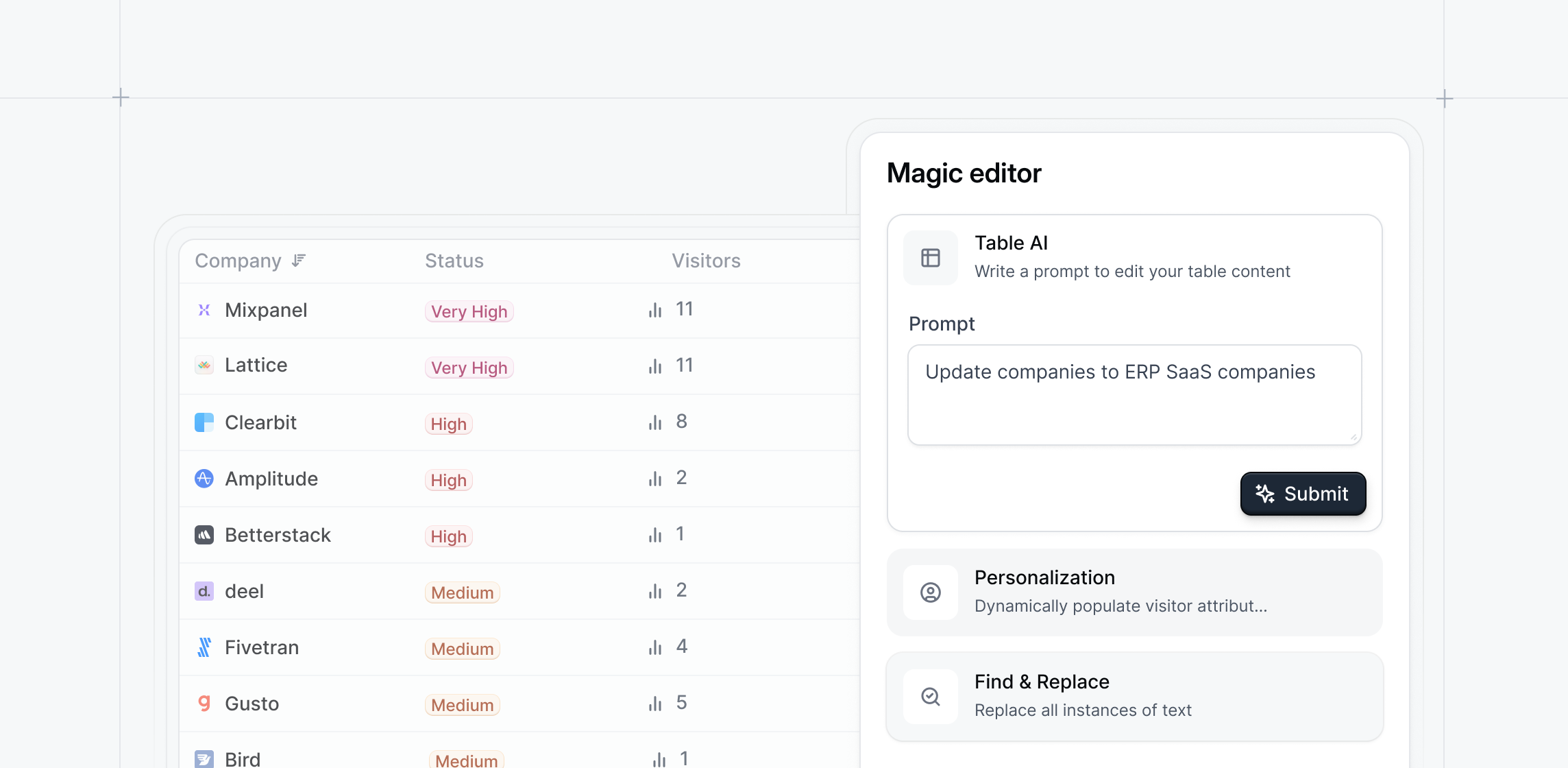Click the Medium status badge for Fivetran
Image resolution: width=1568 pixels, height=768 pixels.
point(463,649)
